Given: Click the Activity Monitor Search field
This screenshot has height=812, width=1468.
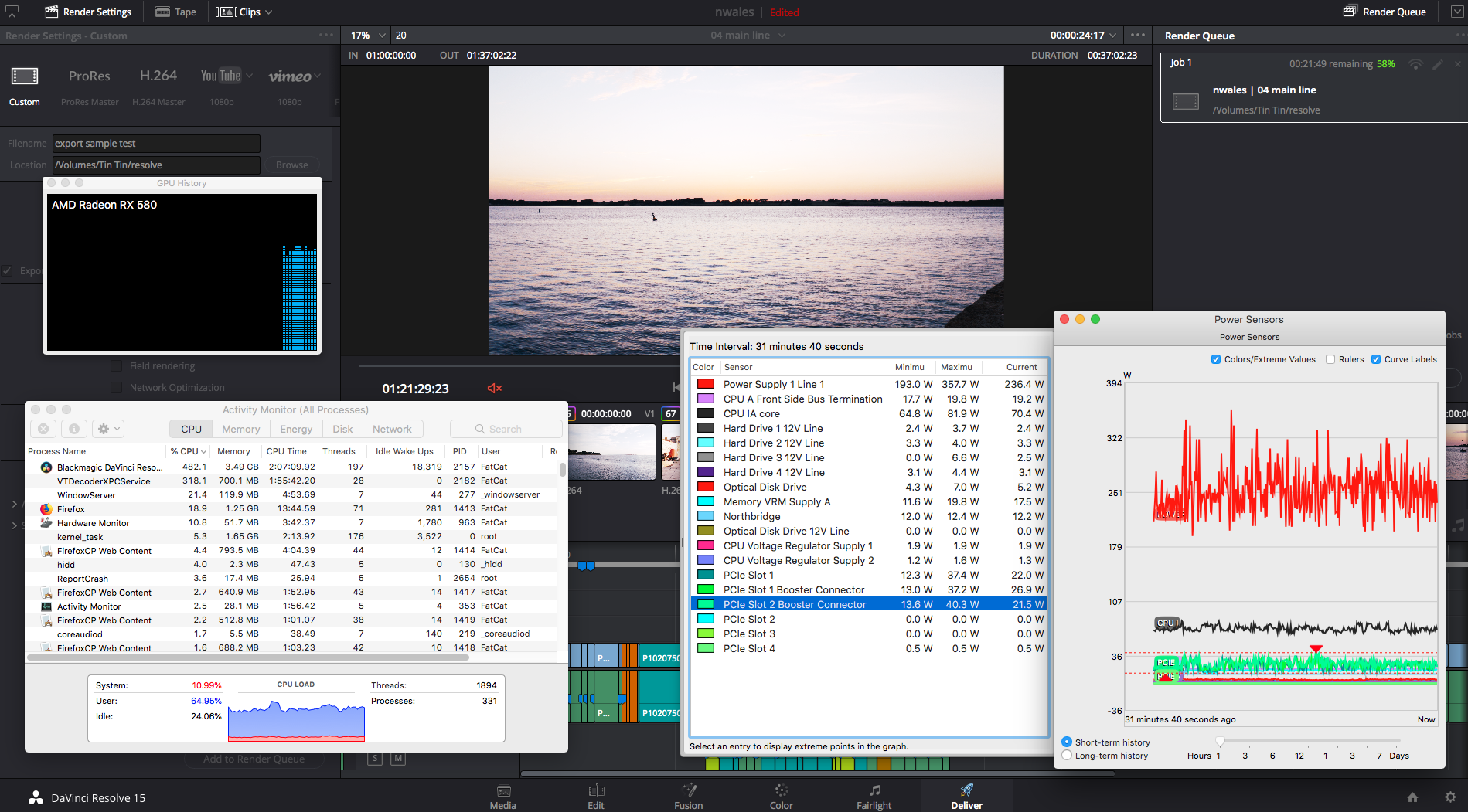Looking at the screenshot, I should pyautogui.click(x=506, y=429).
